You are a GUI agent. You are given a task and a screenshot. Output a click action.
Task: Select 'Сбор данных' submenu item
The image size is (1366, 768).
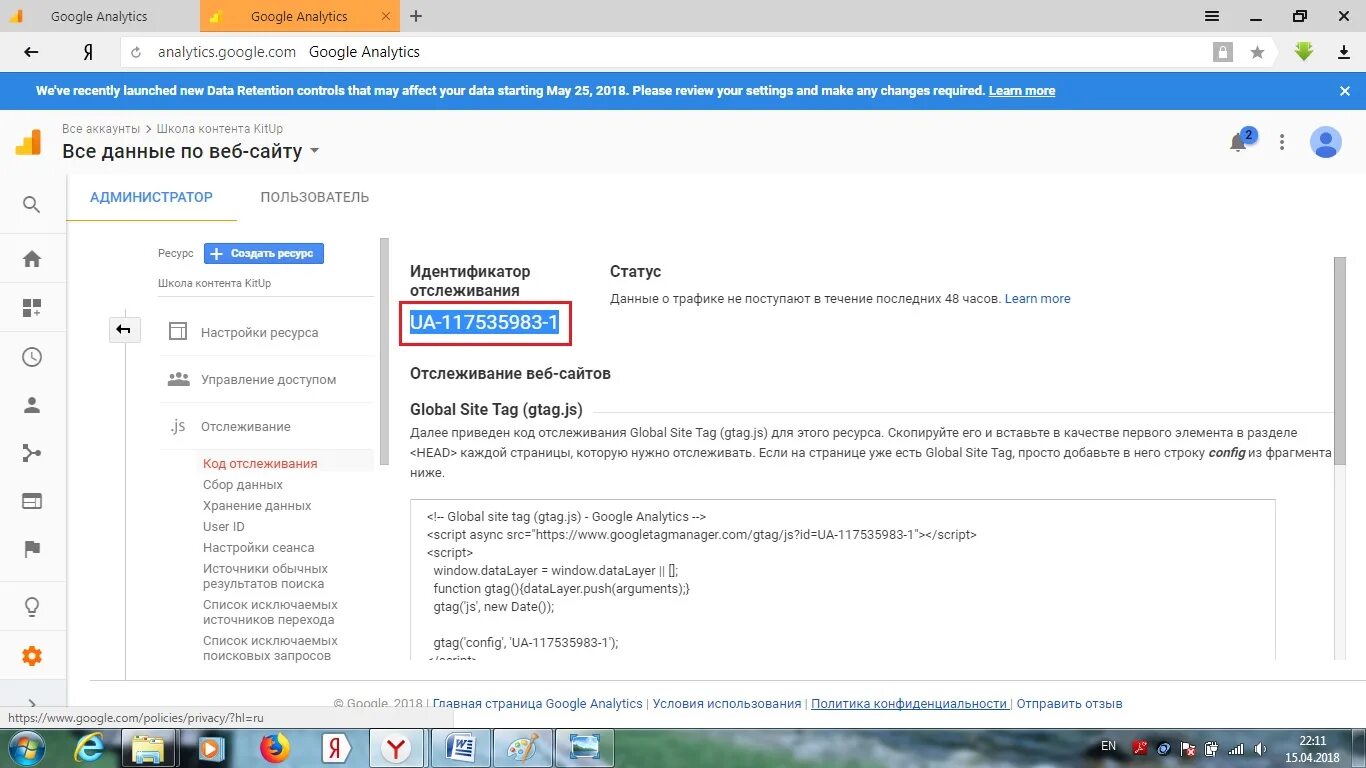pos(243,484)
